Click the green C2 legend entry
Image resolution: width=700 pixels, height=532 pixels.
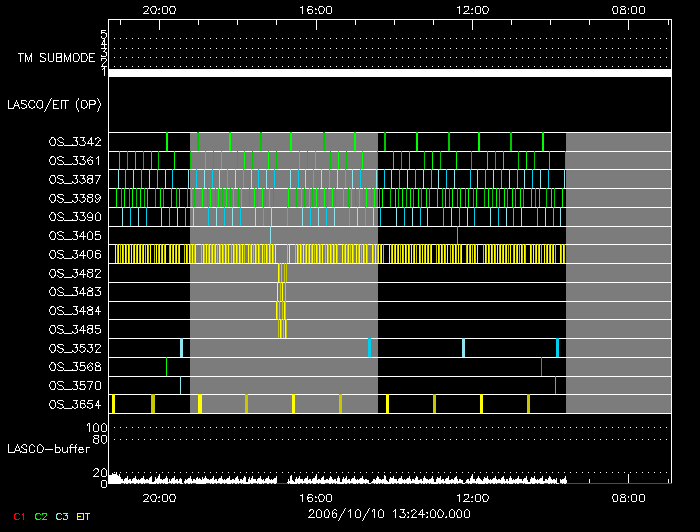tap(41, 515)
